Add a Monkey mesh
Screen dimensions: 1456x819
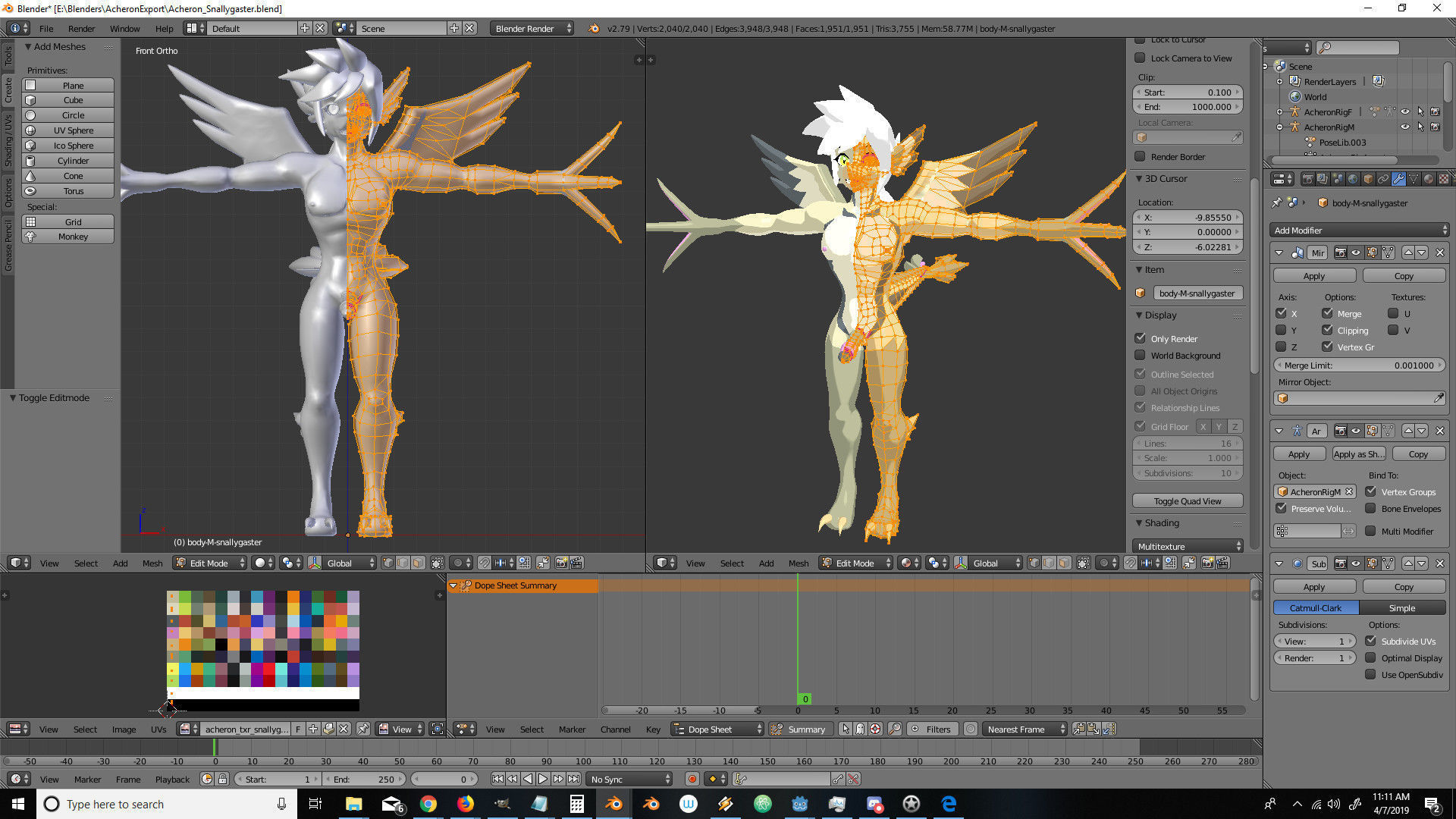[x=69, y=237]
